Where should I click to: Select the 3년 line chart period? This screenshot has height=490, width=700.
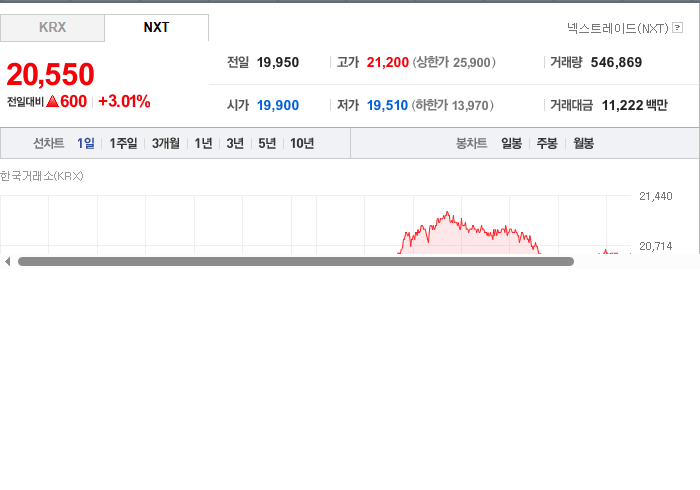pyautogui.click(x=235, y=143)
